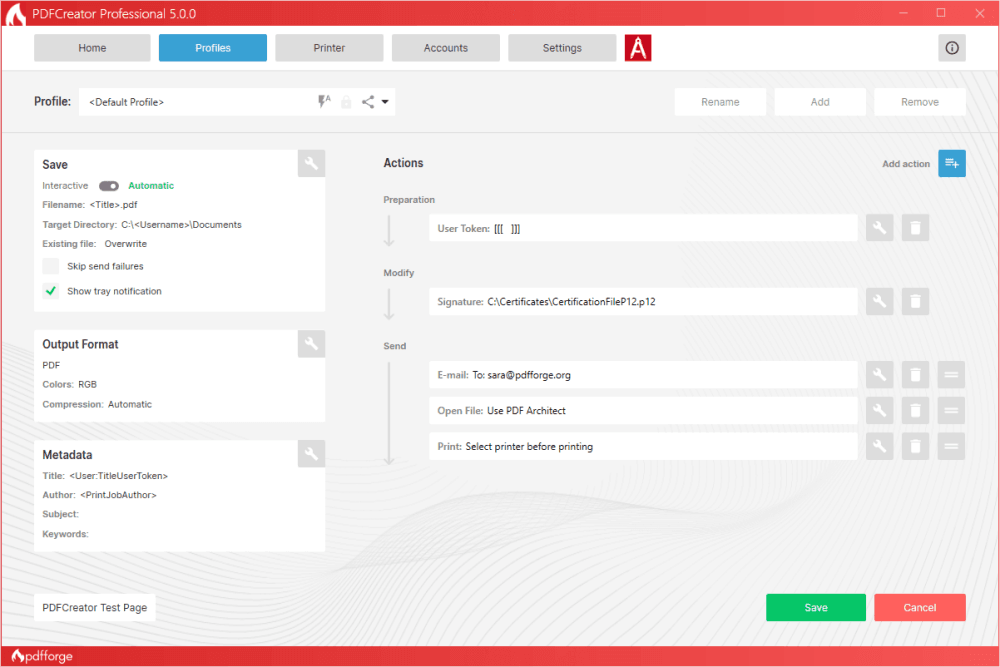Open Save settings wrench icon
The height and width of the screenshot is (667, 1000).
tap(311, 164)
